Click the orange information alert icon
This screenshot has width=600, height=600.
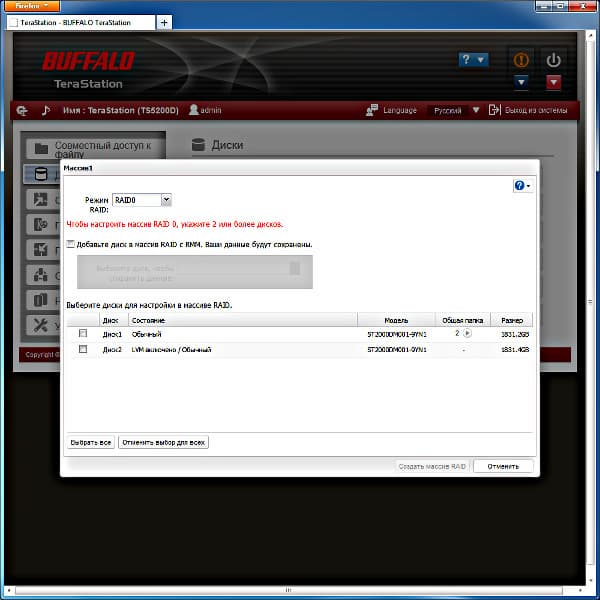(x=521, y=60)
